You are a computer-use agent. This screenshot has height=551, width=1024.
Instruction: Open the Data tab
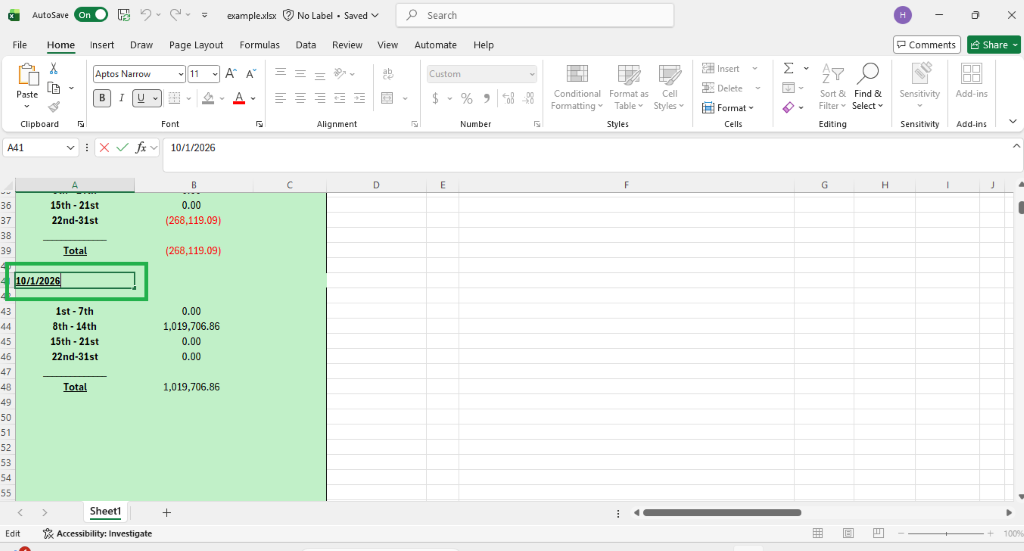point(306,44)
